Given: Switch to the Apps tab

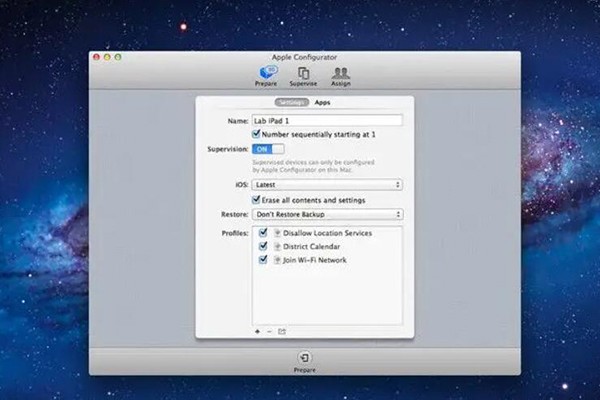Looking at the screenshot, I should click(x=322, y=102).
